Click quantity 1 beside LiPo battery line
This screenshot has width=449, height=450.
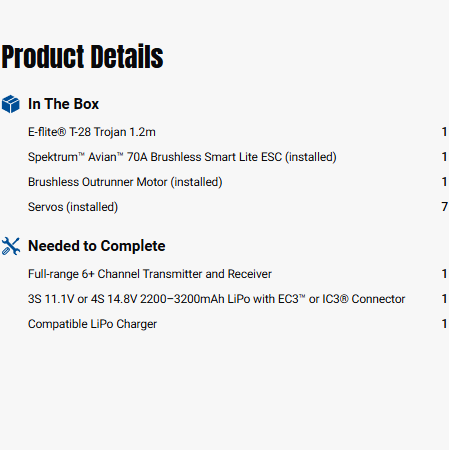pyautogui.click(x=444, y=299)
